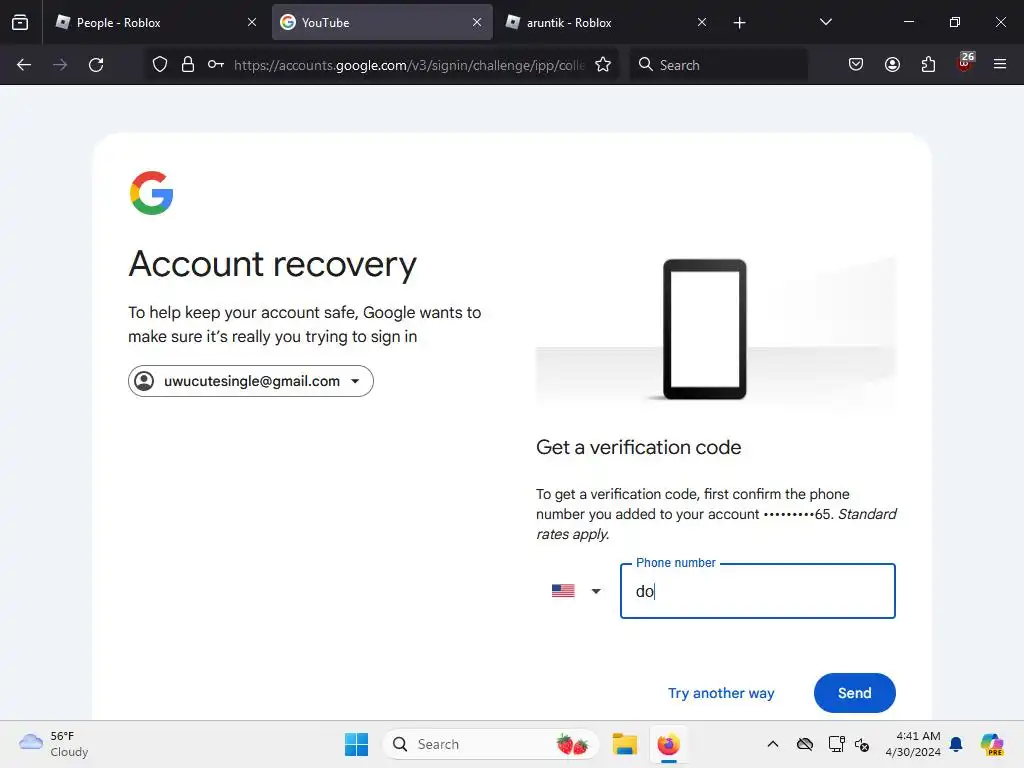Close the People - Roblox tab

point(251,22)
